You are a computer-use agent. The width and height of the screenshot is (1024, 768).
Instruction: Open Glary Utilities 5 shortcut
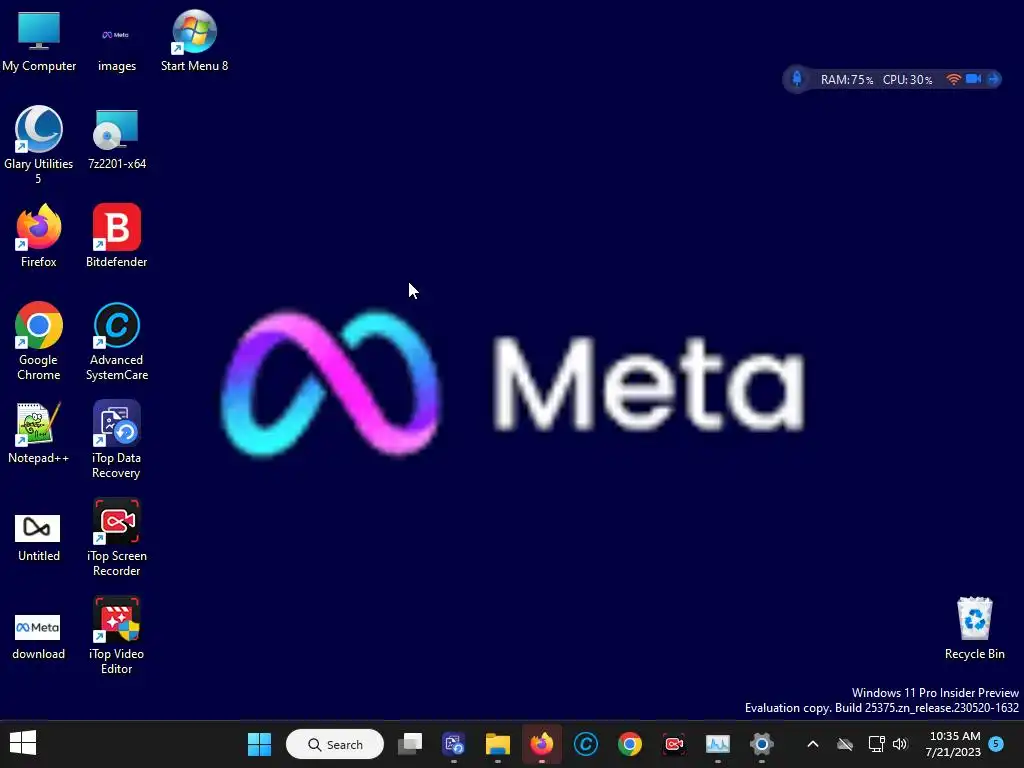tap(39, 145)
